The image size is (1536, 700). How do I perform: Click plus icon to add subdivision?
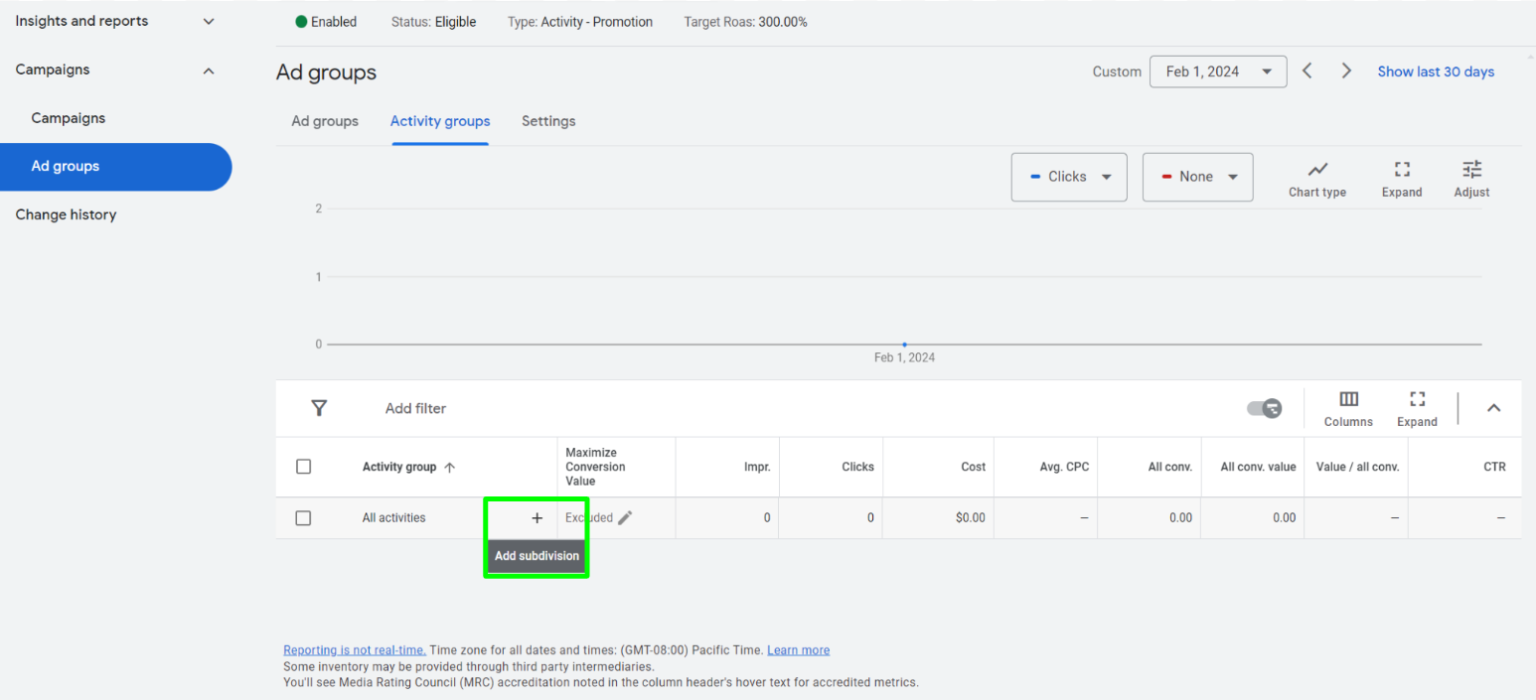click(x=537, y=518)
